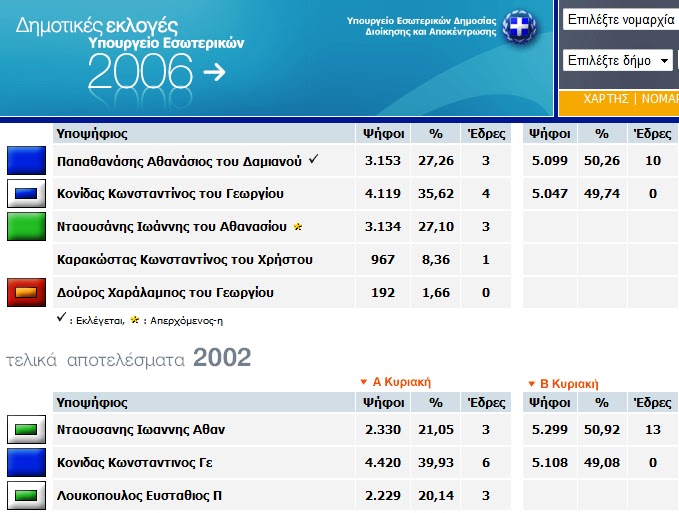Image resolution: width=679 pixels, height=513 pixels.
Task: Click the checkmark next to Παπαθανάσης Αθανάσιος
Action: (314, 159)
